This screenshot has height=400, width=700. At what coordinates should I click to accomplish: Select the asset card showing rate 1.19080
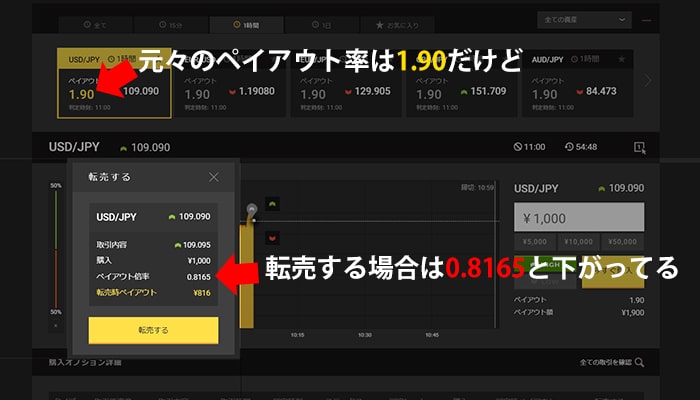point(230,83)
